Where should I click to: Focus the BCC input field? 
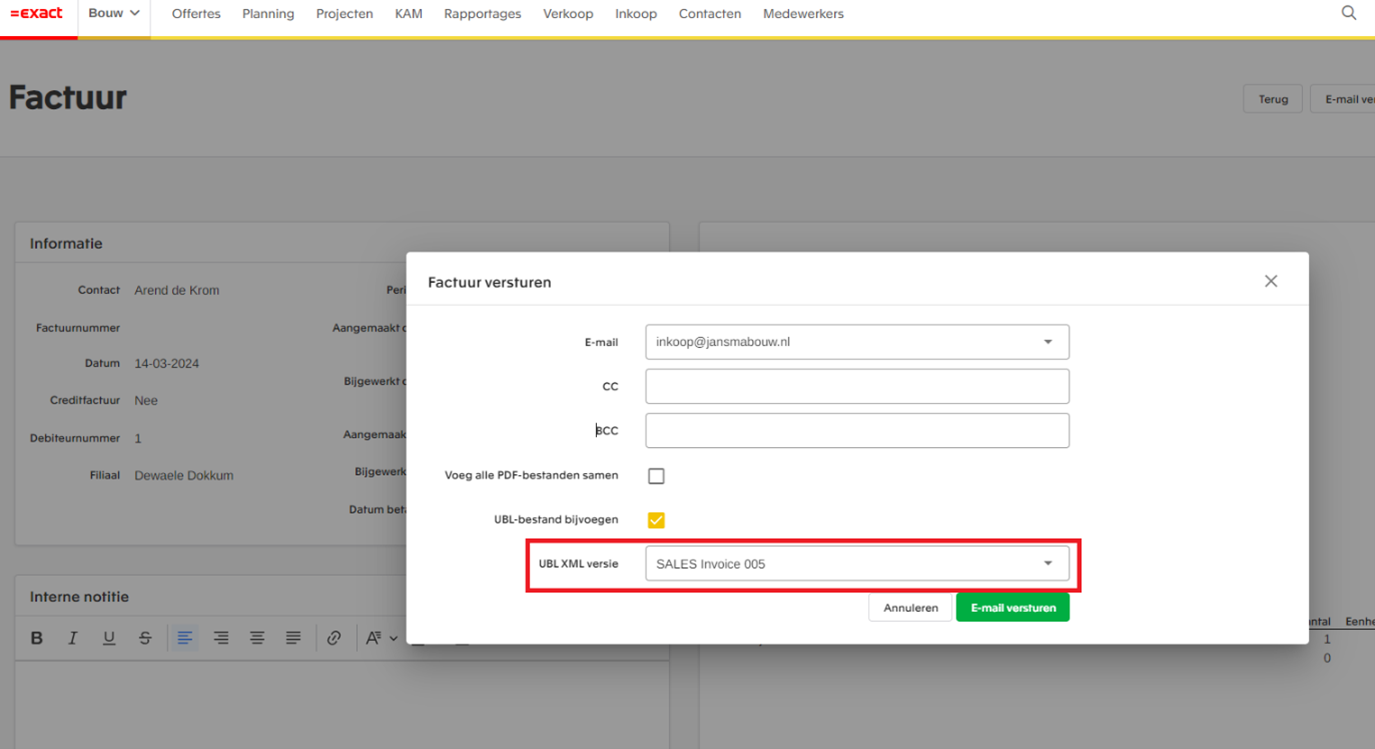coord(857,431)
